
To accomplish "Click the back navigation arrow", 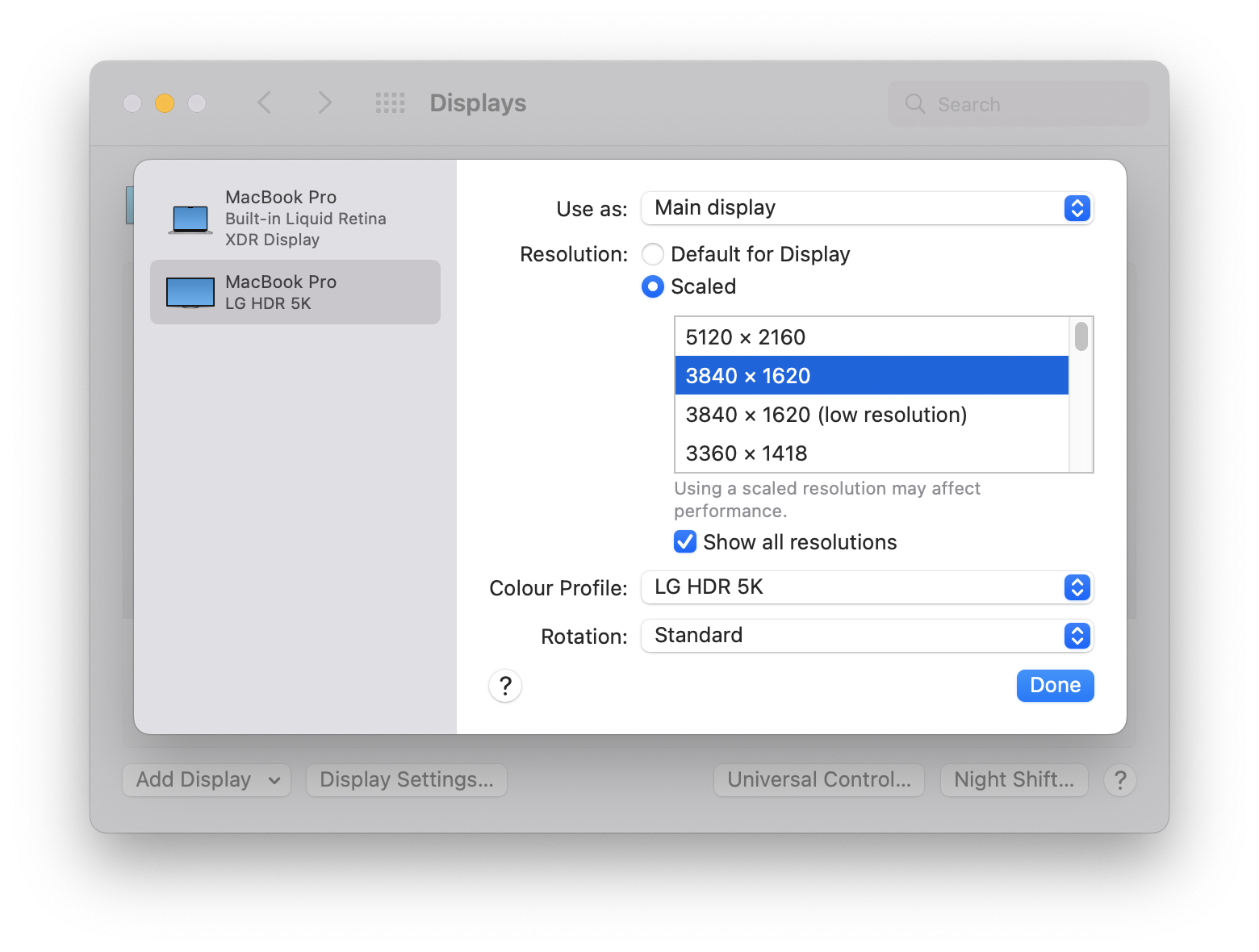I will (264, 102).
